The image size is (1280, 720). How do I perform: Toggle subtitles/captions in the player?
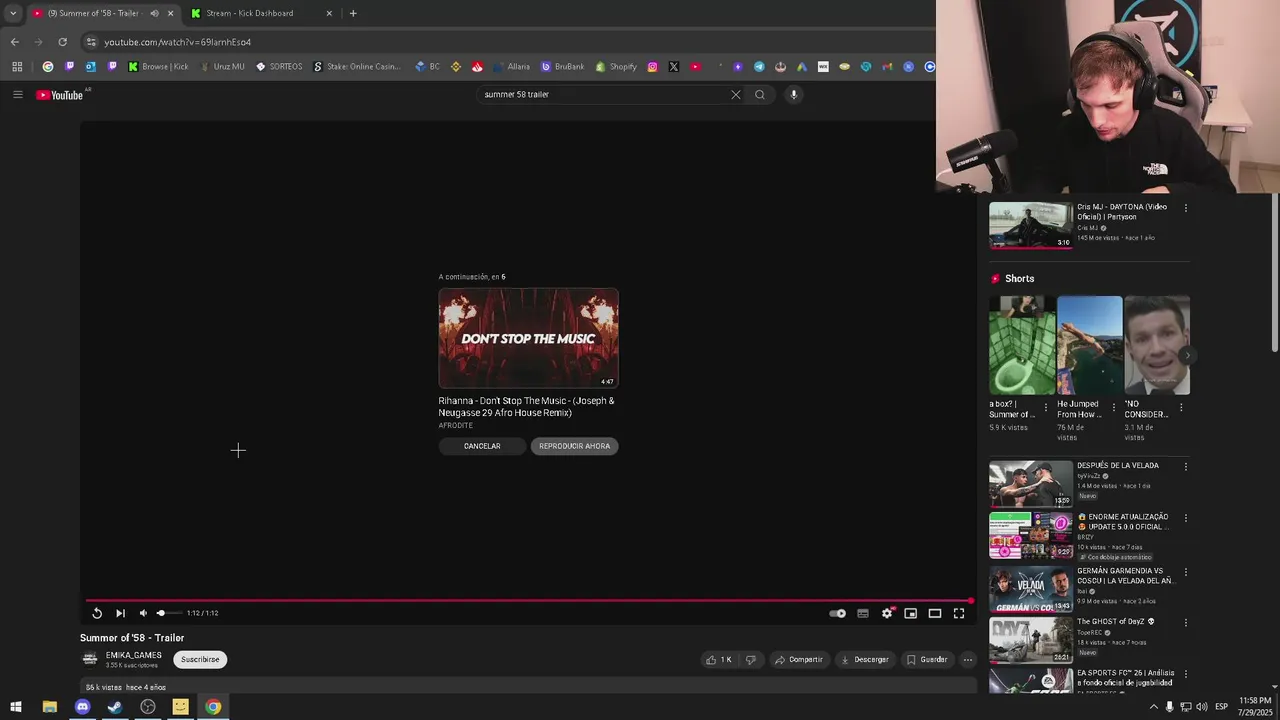(x=863, y=613)
